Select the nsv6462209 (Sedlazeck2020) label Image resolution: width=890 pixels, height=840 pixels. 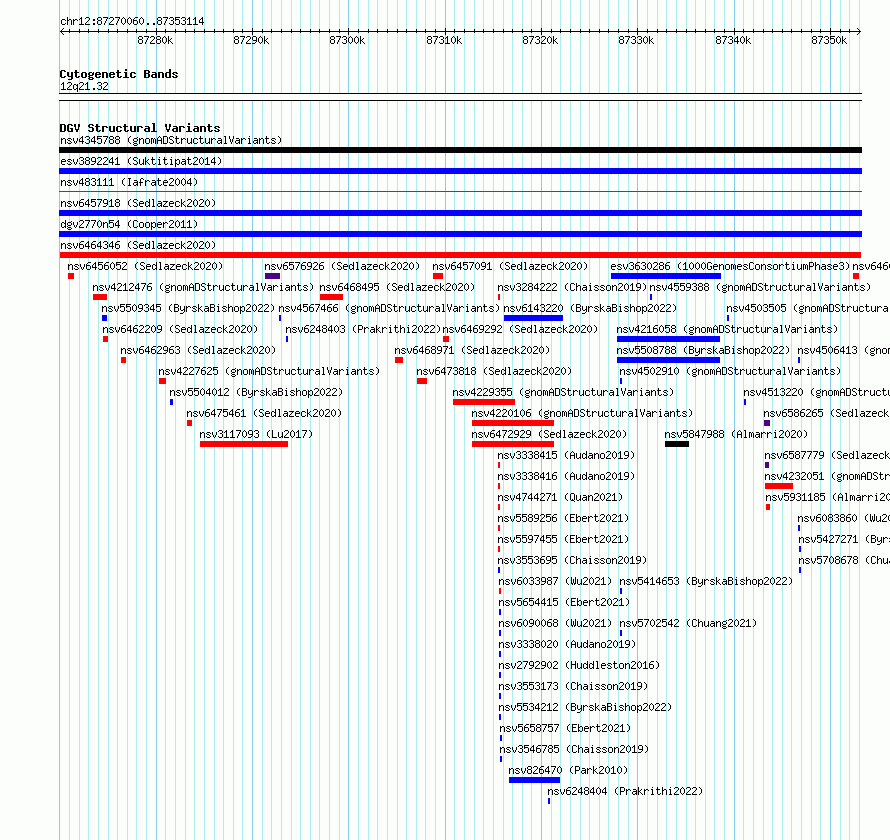point(180,329)
